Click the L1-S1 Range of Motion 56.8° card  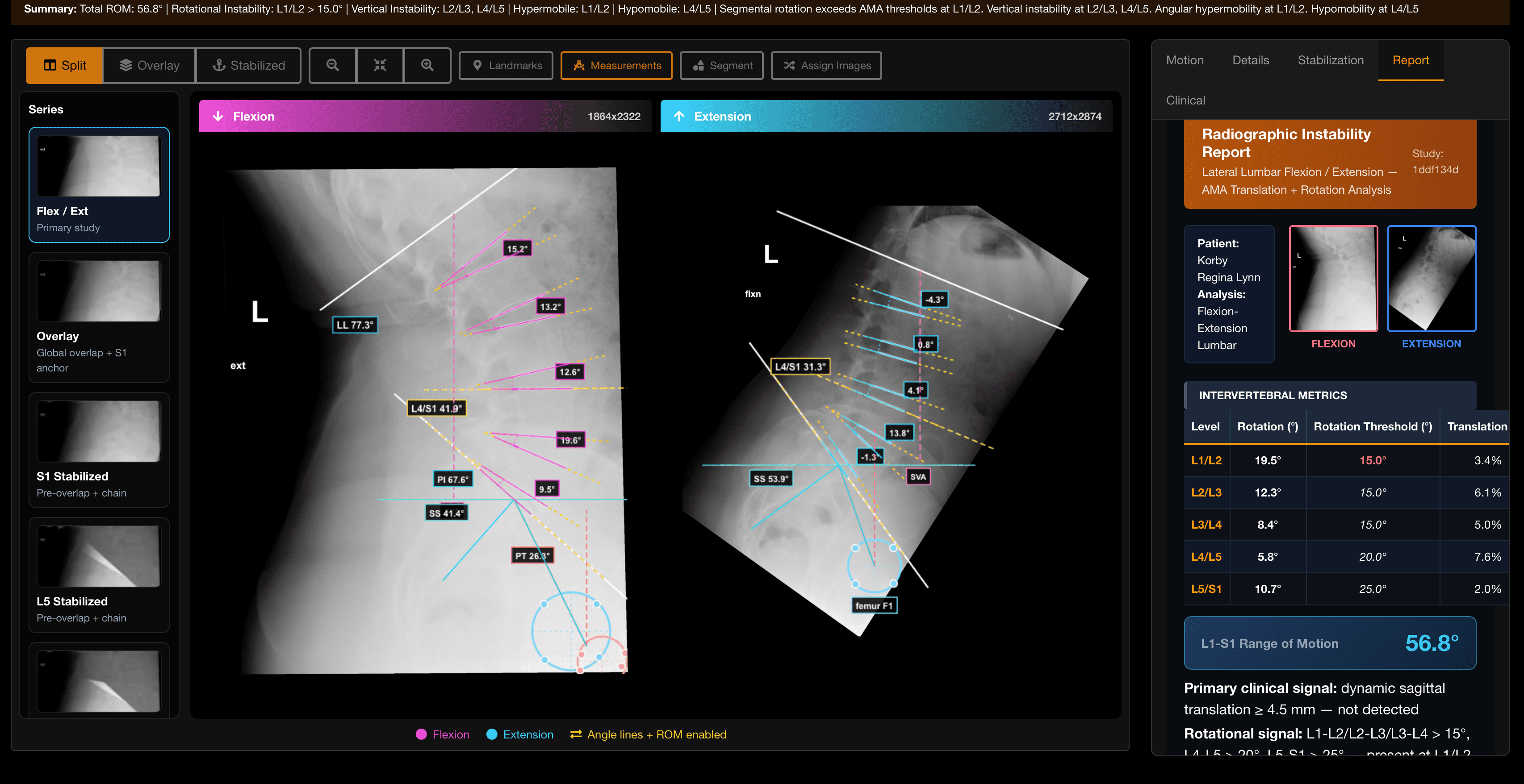coord(1329,643)
